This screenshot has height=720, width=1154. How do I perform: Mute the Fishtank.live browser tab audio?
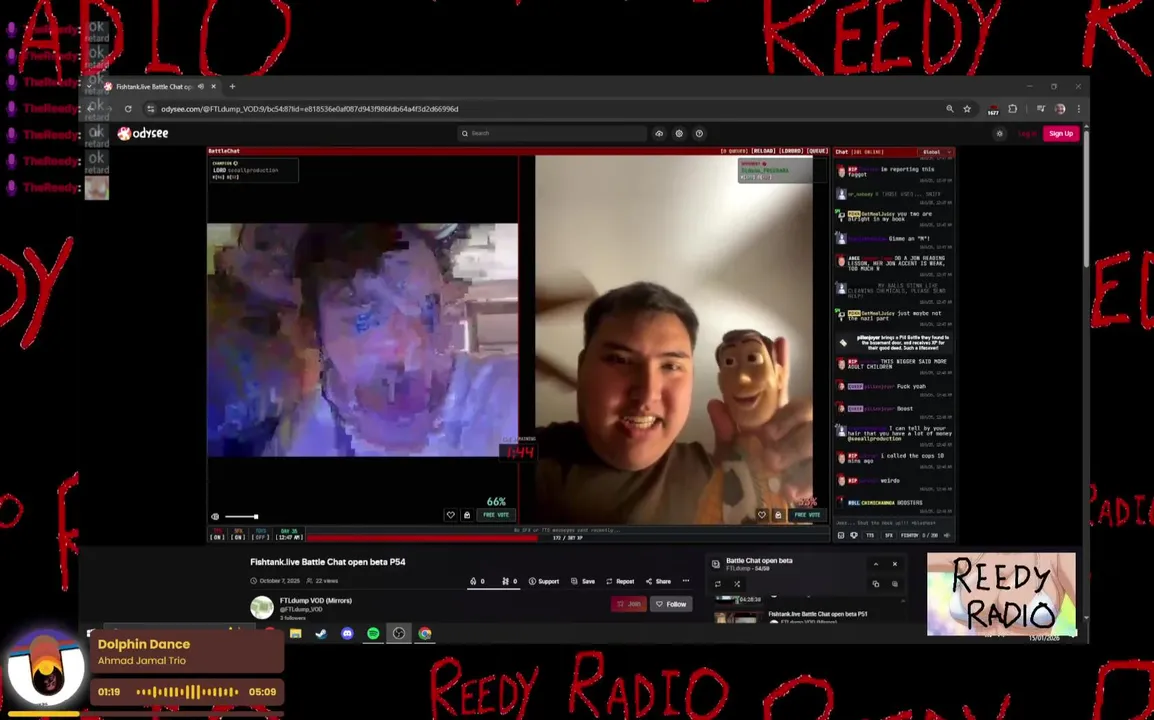click(201, 86)
